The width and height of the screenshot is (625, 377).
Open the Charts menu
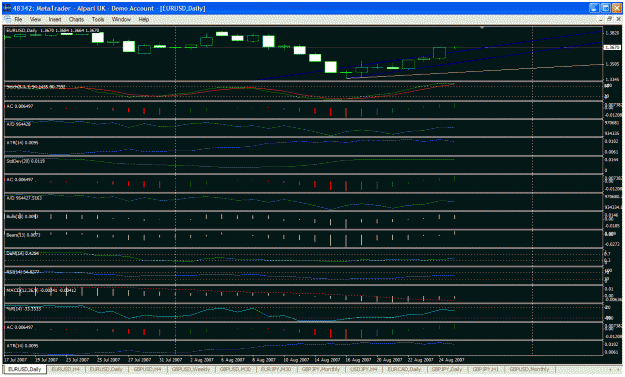(x=76, y=19)
